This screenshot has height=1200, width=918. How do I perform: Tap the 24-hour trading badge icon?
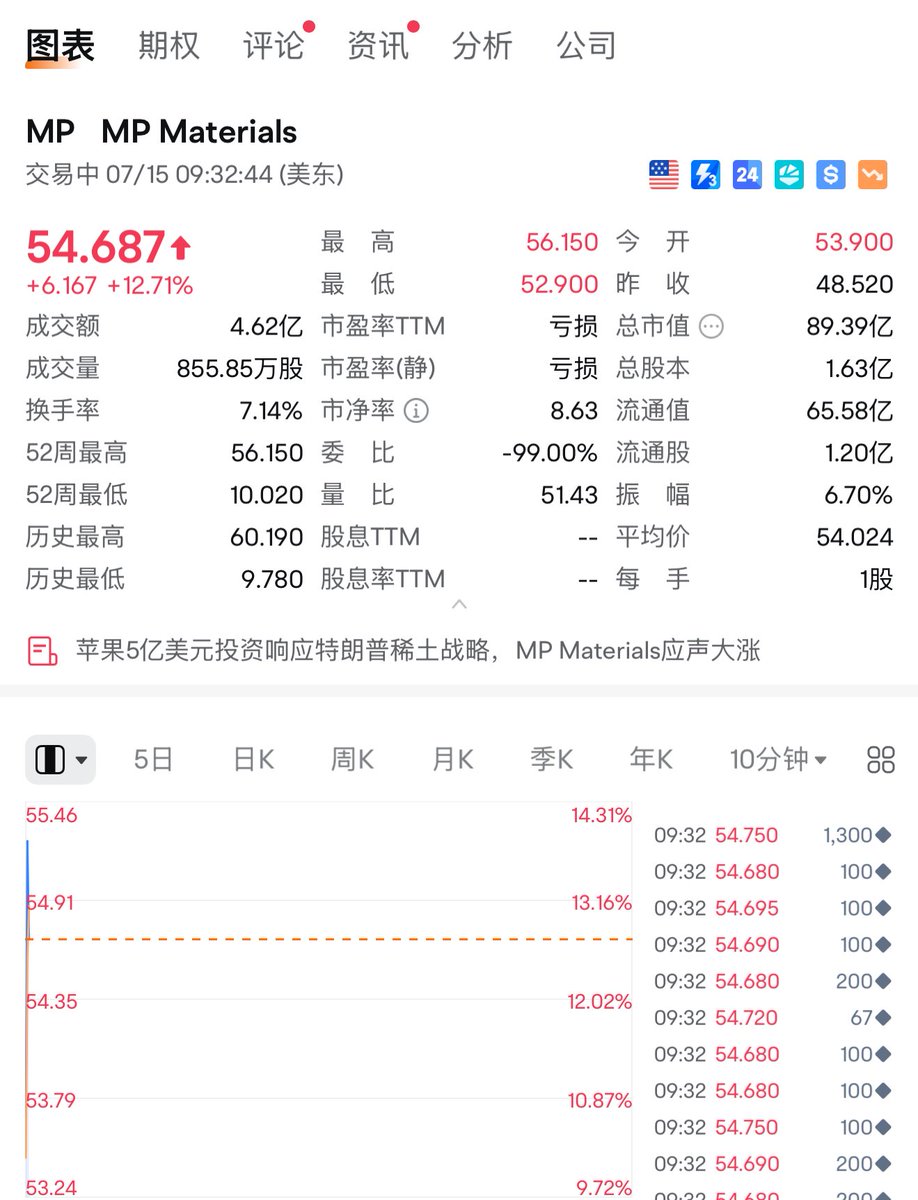(x=747, y=175)
